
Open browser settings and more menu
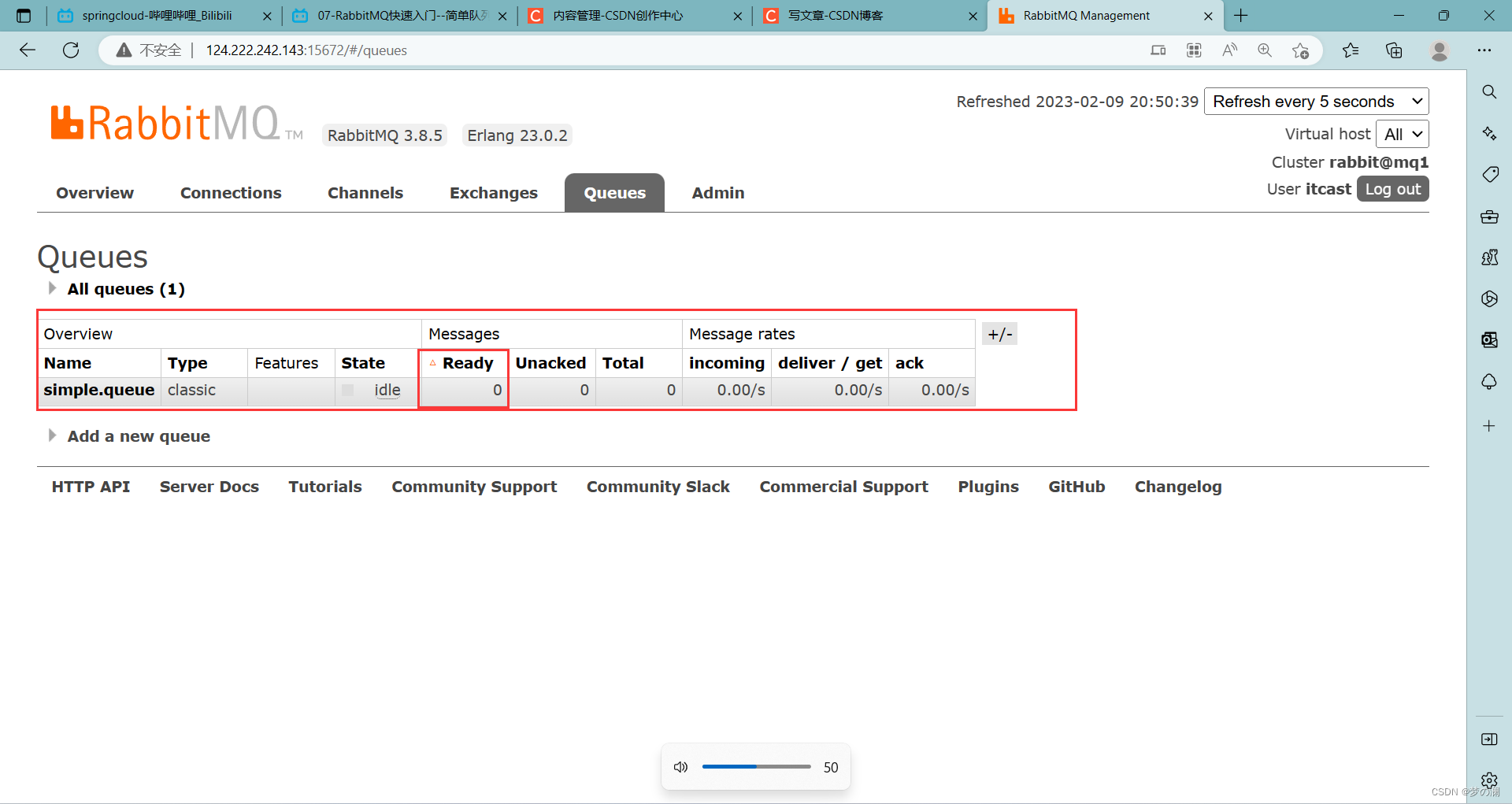[x=1484, y=50]
